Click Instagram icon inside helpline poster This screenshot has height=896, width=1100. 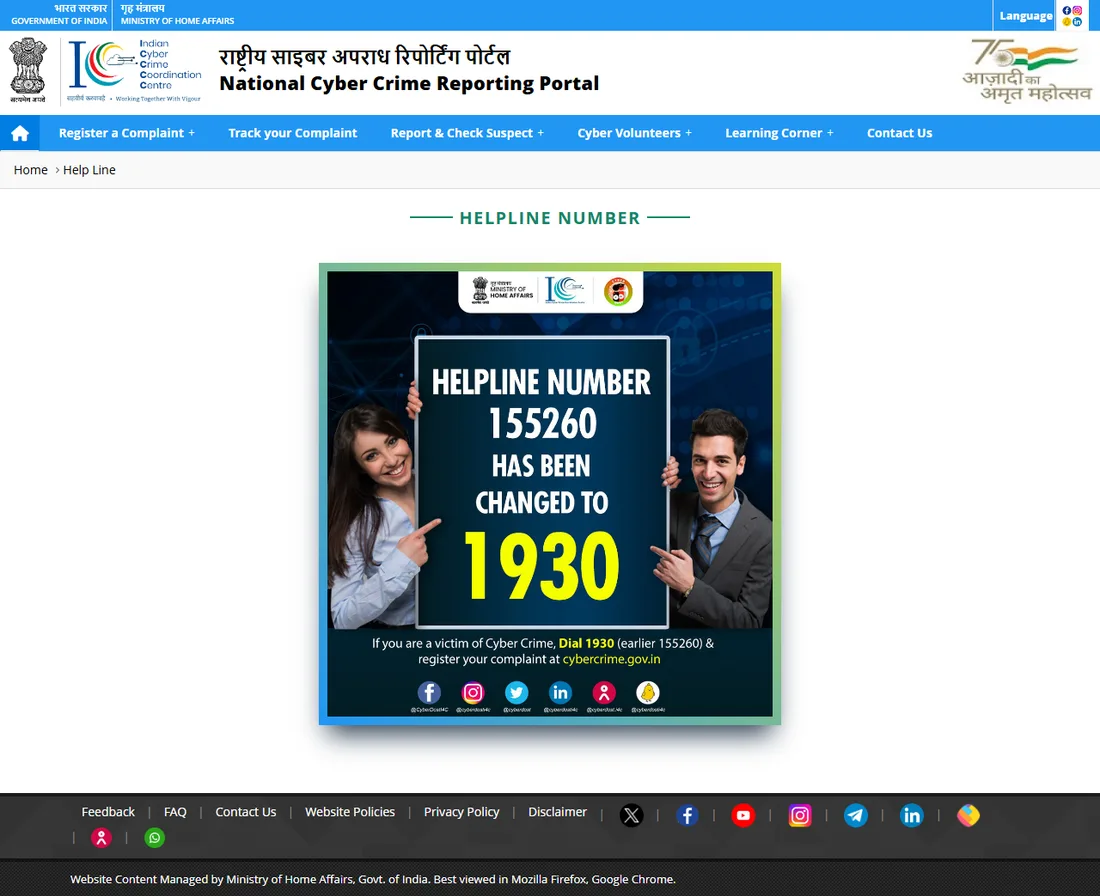tap(473, 693)
